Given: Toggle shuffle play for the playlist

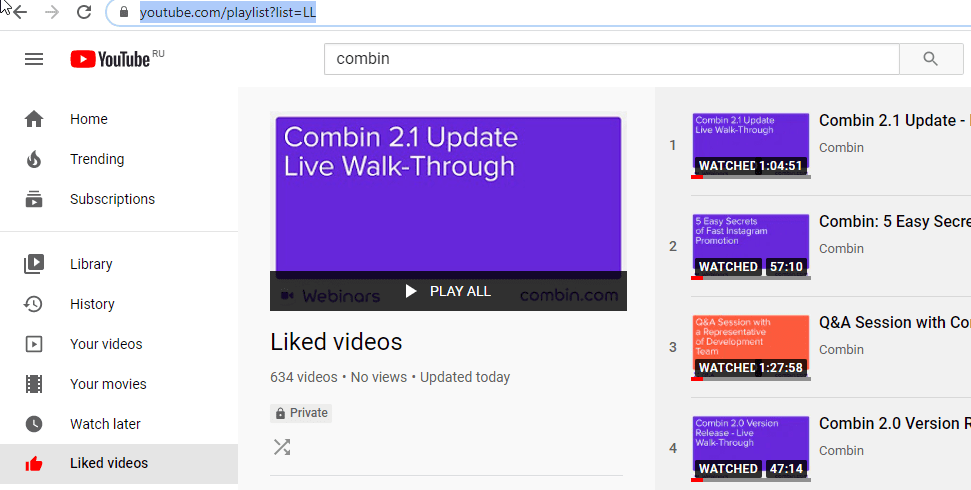Looking at the screenshot, I should pyautogui.click(x=282, y=447).
